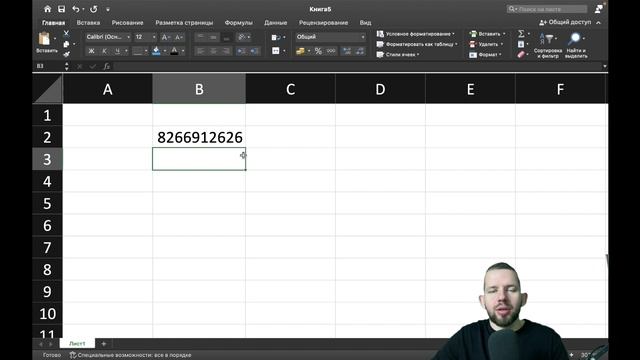Switch to the Данные tab

276,23
